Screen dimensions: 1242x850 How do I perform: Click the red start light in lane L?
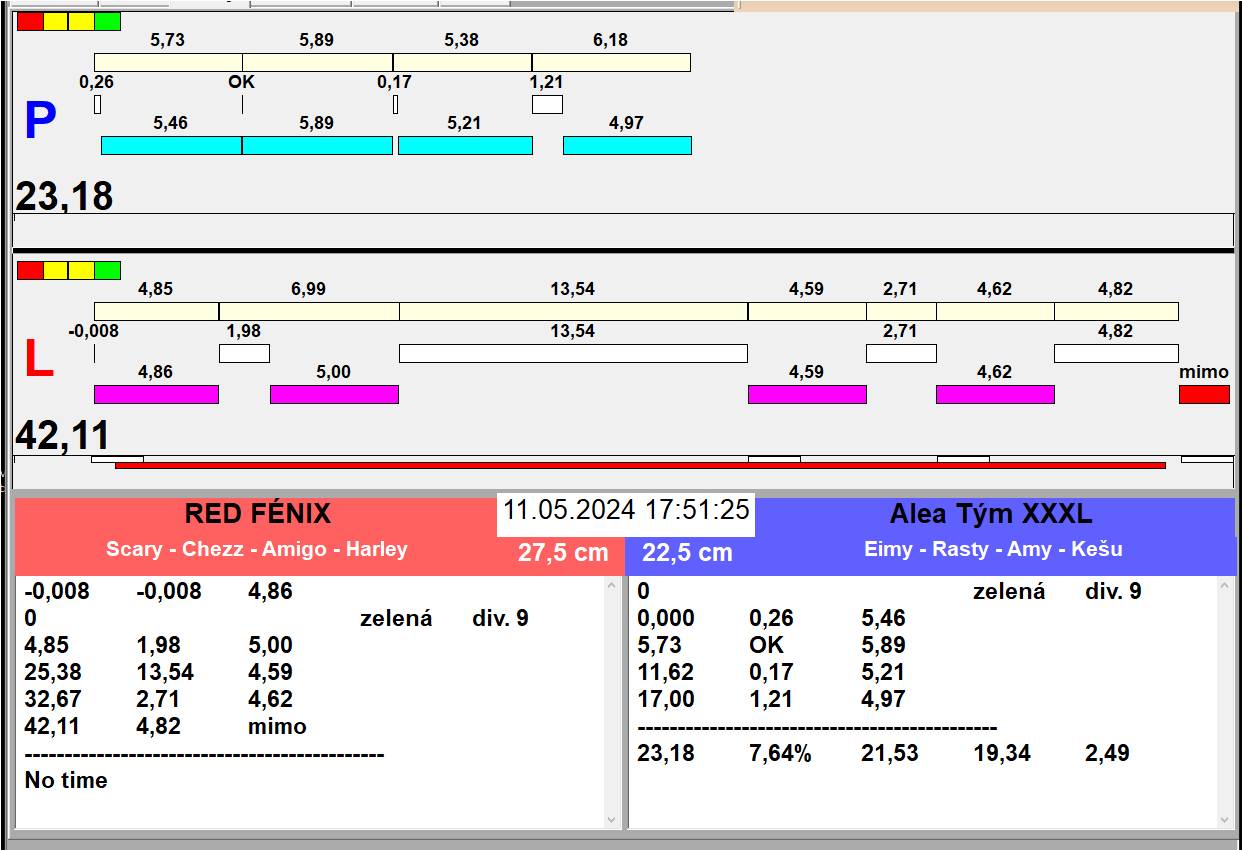pos(30,270)
